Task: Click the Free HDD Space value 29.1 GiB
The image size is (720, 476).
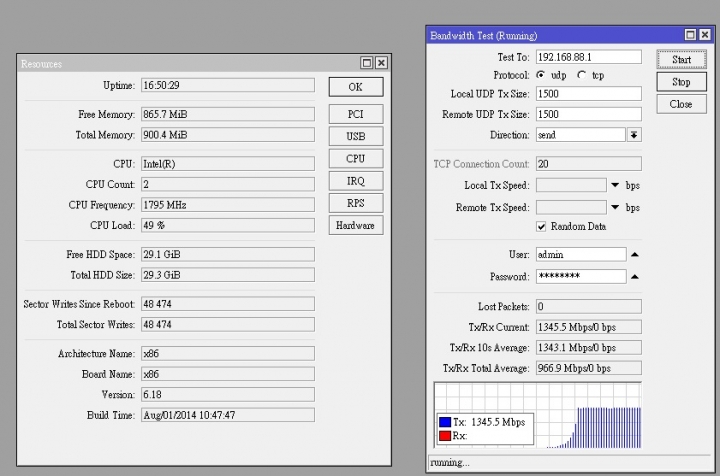Action: coord(228,254)
